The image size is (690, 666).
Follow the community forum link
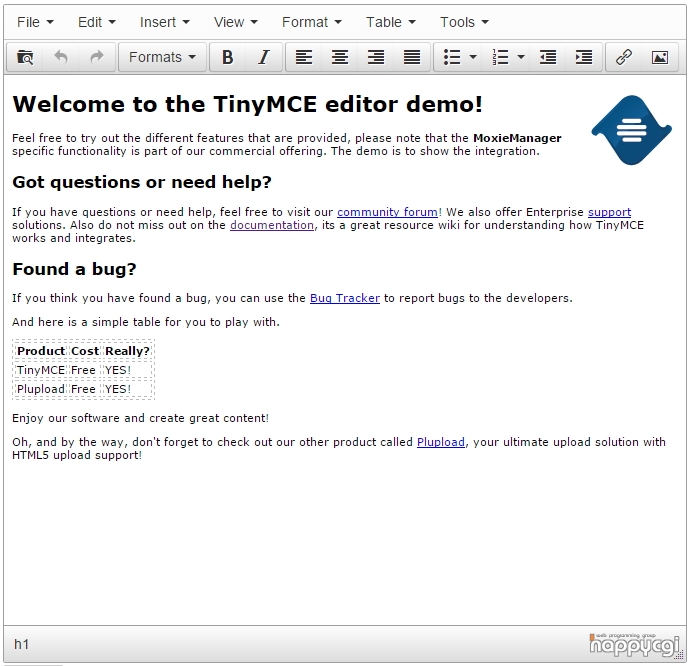pyautogui.click(x=387, y=212)
